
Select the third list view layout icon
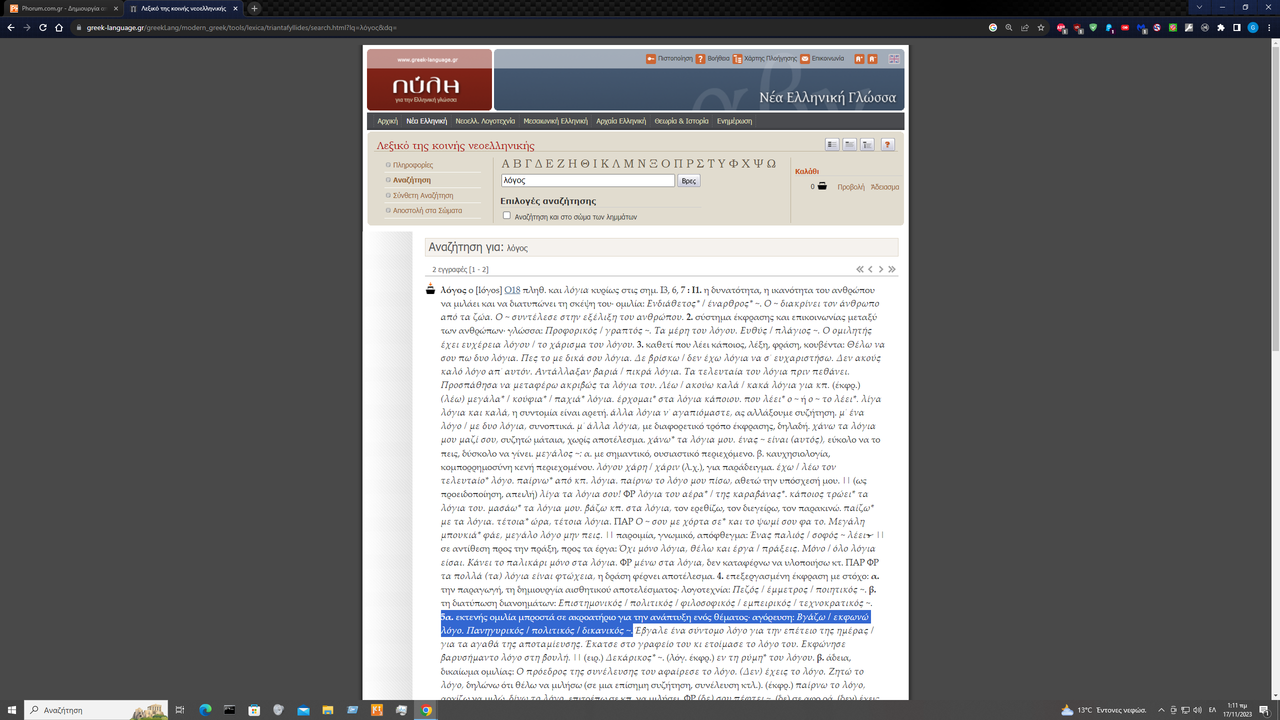pos(867,145)
